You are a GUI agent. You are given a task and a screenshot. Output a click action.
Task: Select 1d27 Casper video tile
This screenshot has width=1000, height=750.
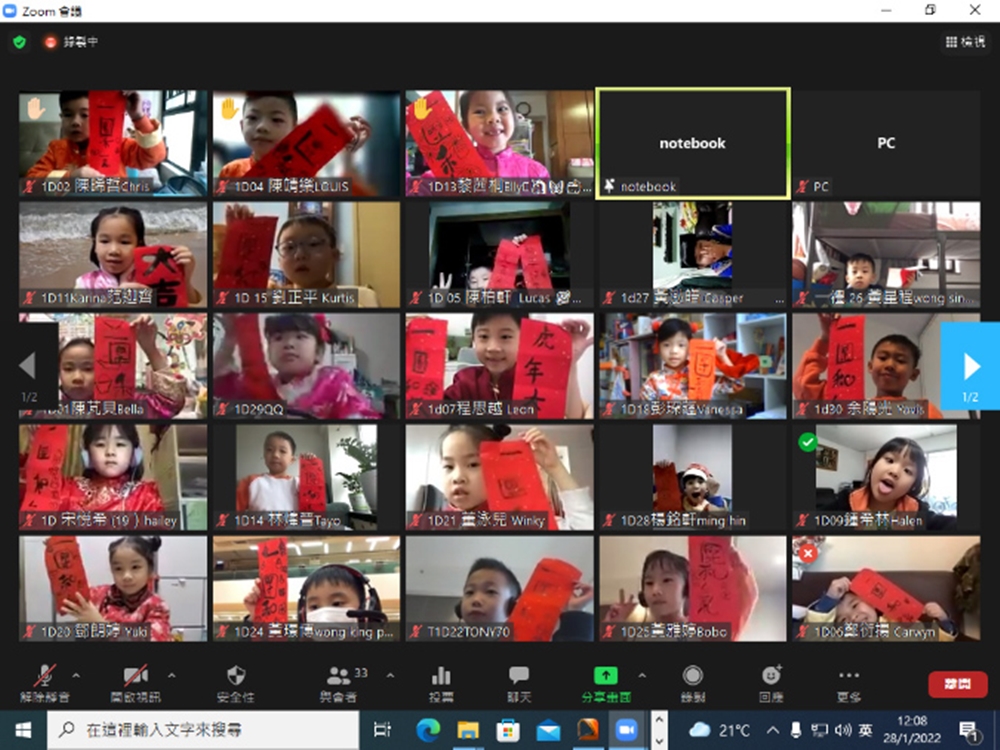tap(693, 254)
